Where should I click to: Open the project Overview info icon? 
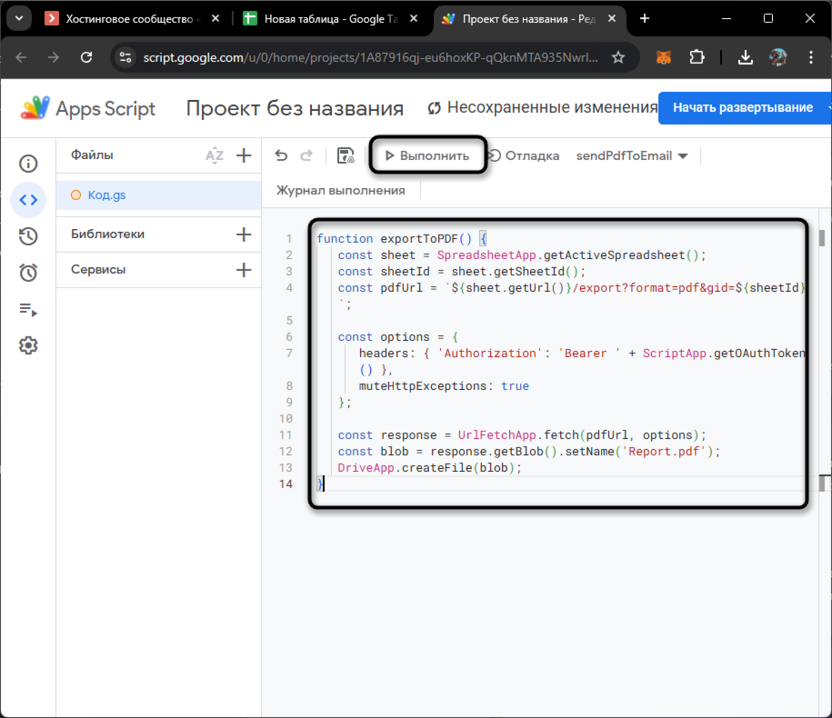(28, 163)
